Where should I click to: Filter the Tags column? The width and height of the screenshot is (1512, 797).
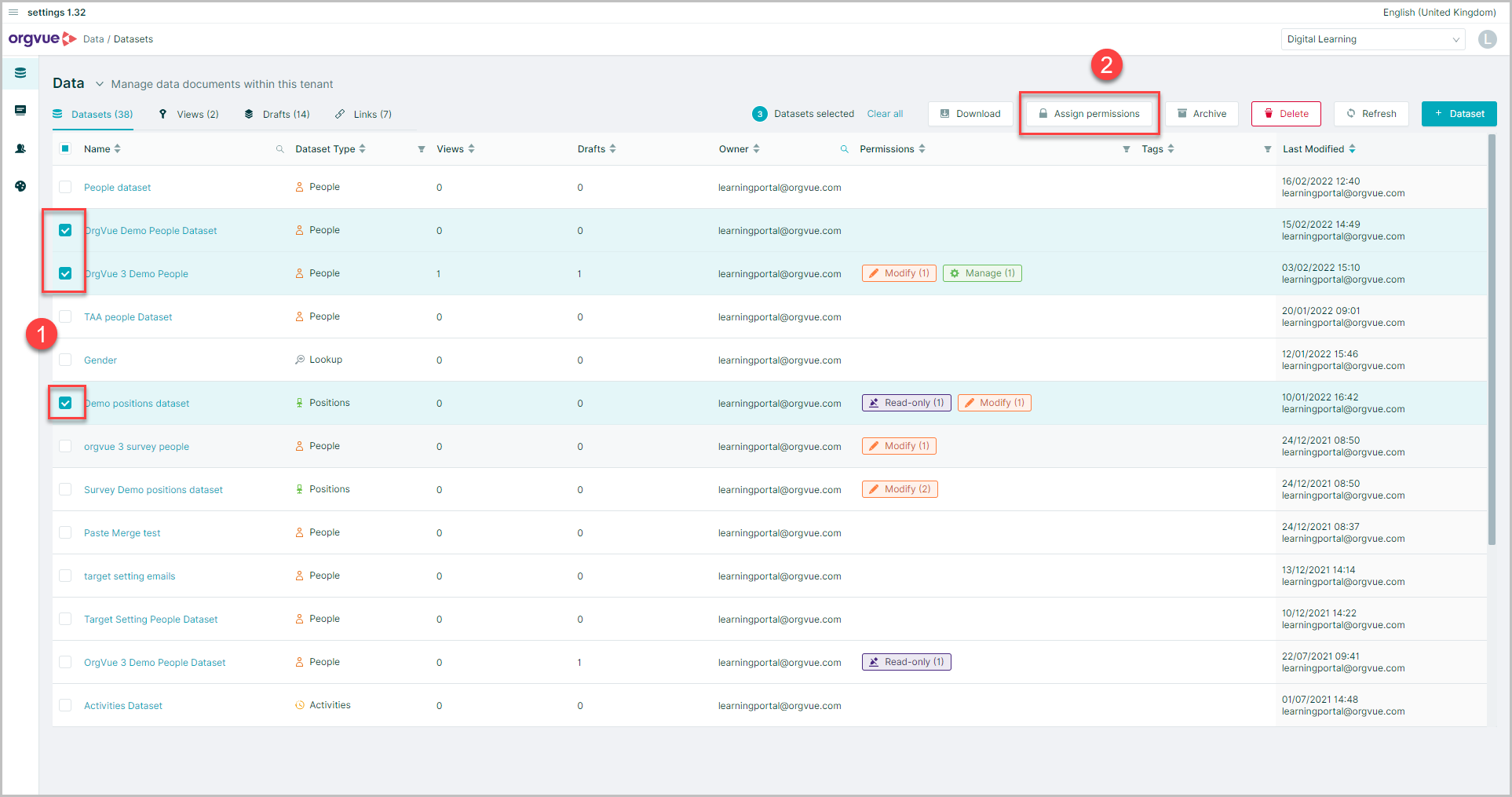coord(1268,149)
